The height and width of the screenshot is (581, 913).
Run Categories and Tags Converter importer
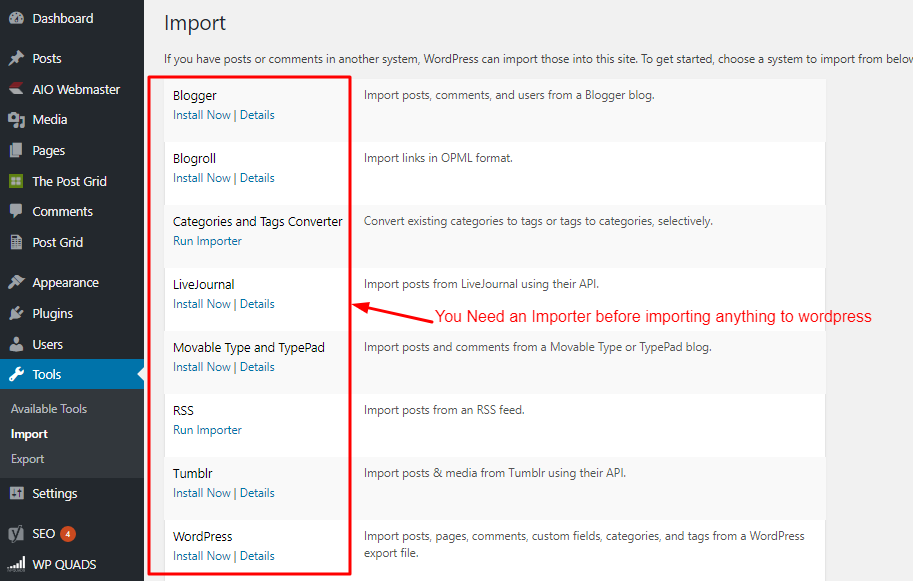207,241
